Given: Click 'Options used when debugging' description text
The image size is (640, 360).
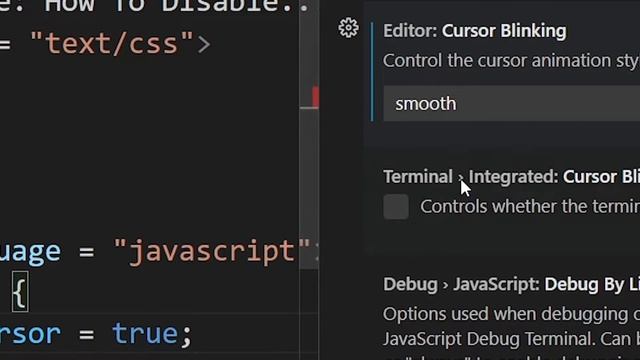Looking at the screenshot, I should click(511, 314).
